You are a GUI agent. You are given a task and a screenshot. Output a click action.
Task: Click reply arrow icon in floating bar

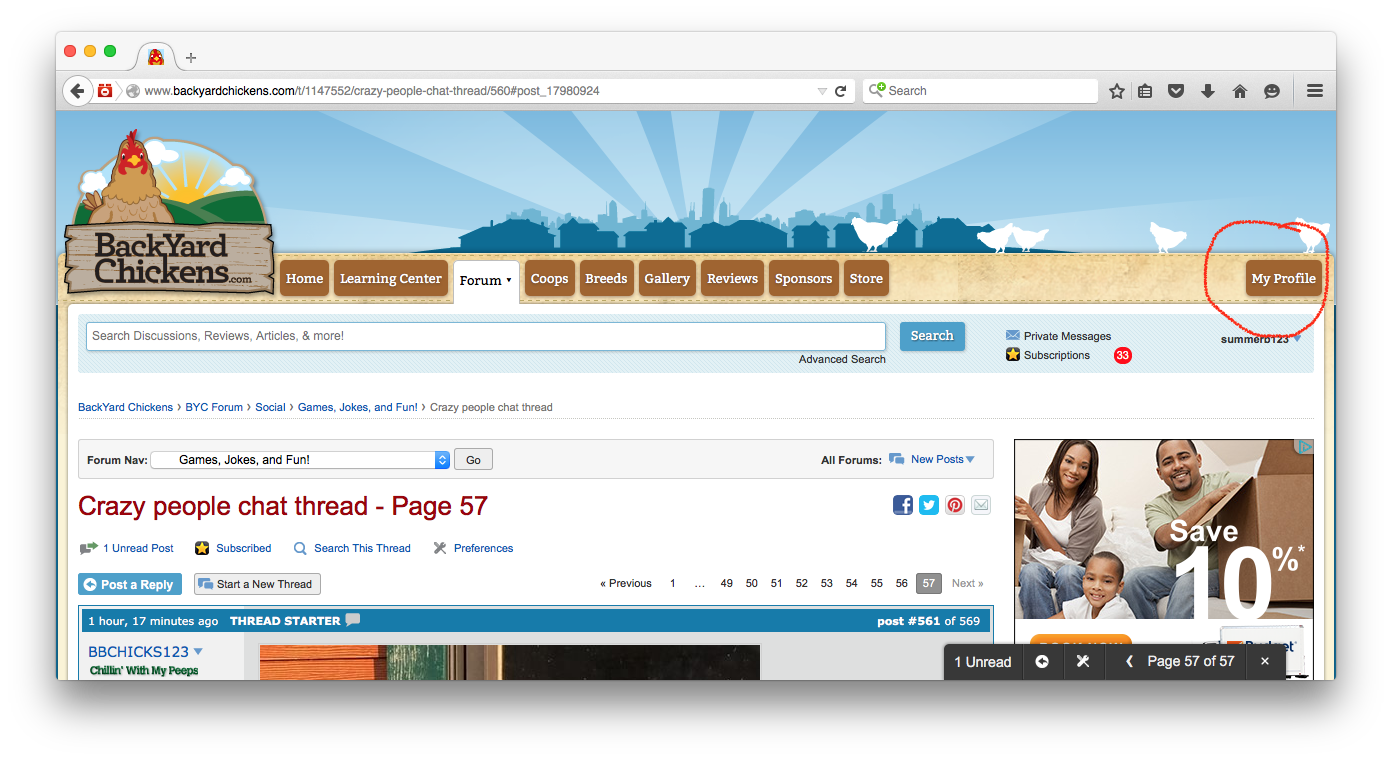(1042, 661)
